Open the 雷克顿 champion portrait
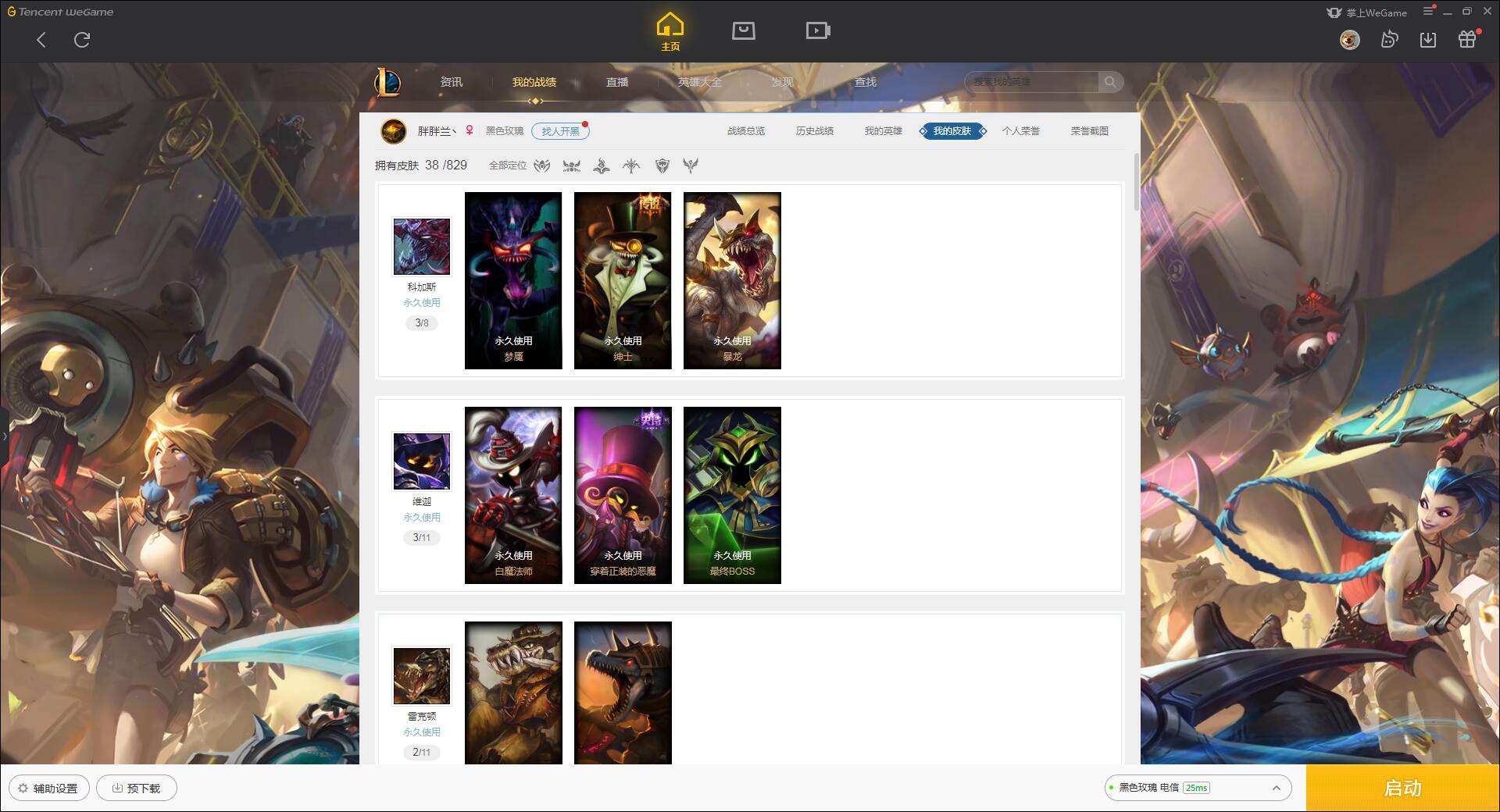Image resolution: width=1500 pixels, height=812 pixels. click(422, 676)
